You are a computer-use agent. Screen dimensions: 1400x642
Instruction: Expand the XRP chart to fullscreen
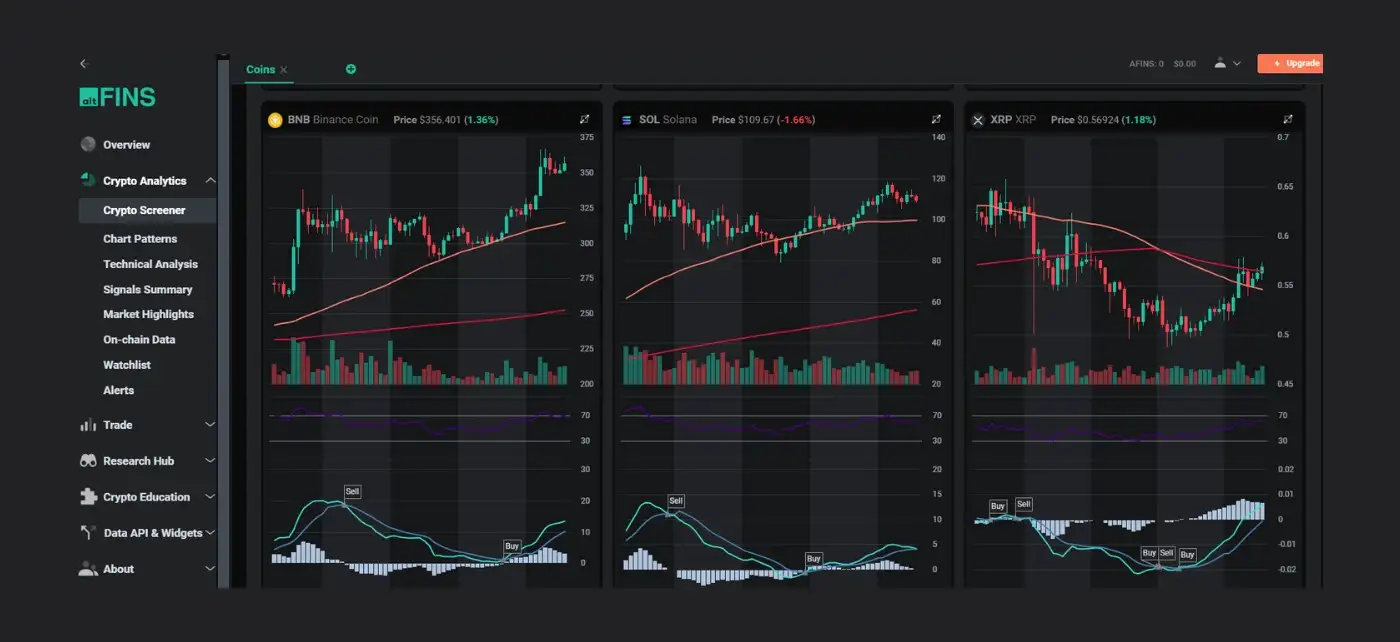tap(1287, 120)
